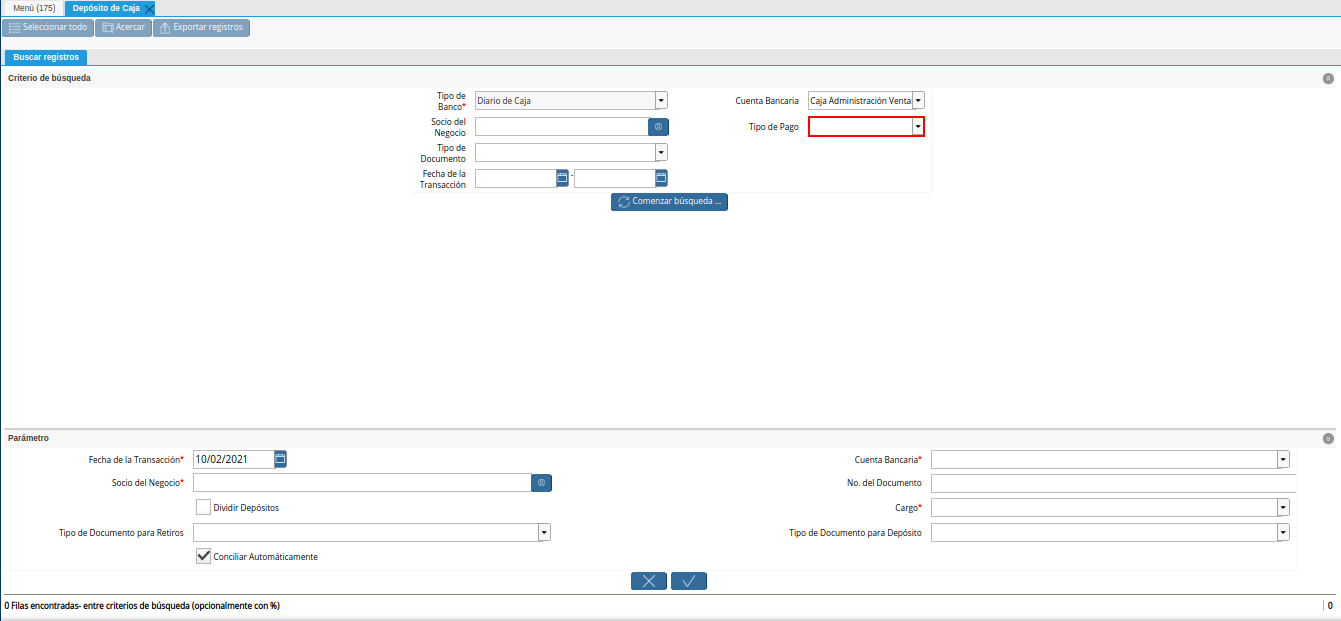The image size is (1341, 621).
Task: Collapse the Parámetro panel
Action: [x=1328, y=438]
